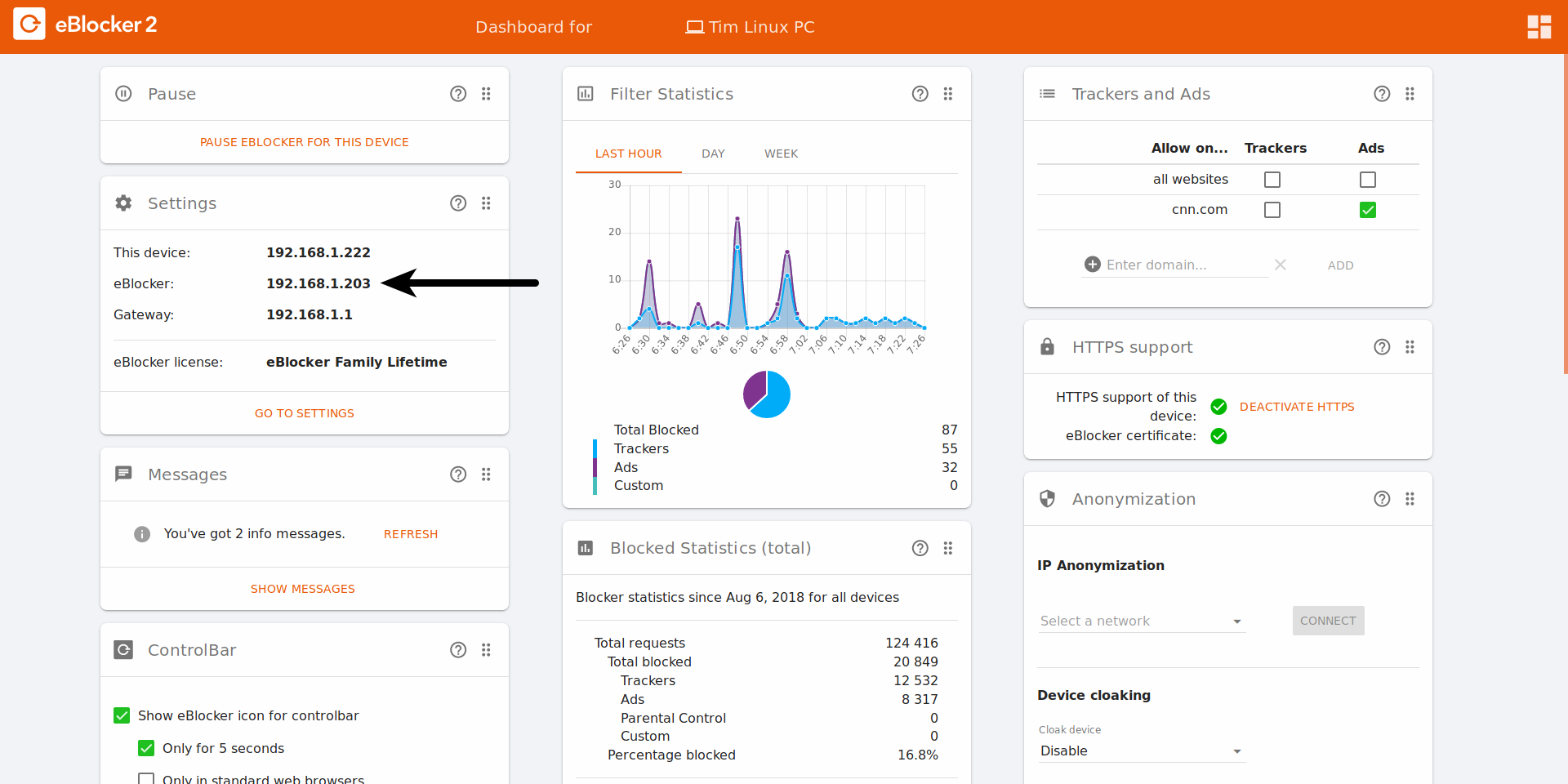Open the Cloak device dropdown
The width and height of the screenshot is (1568, 784).
coord(1142,751)
